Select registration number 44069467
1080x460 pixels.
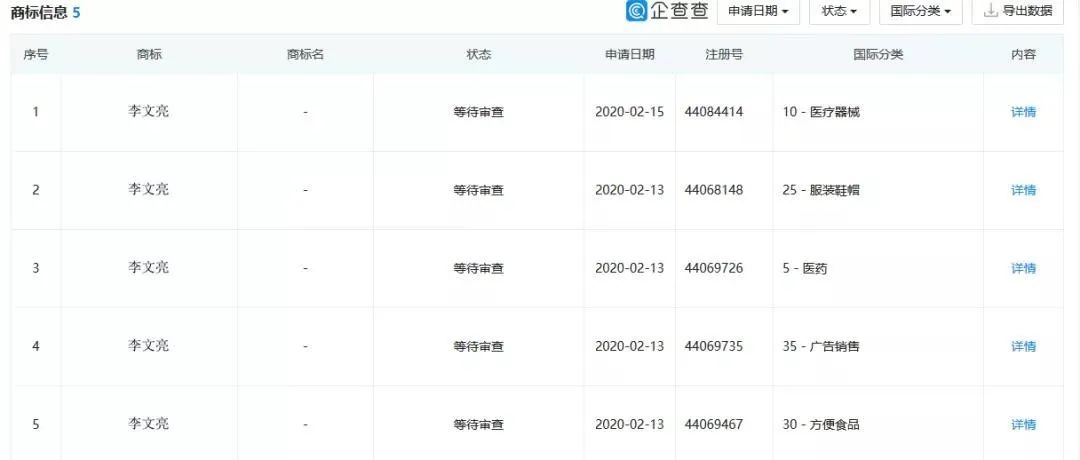click(x=714, y=424)
